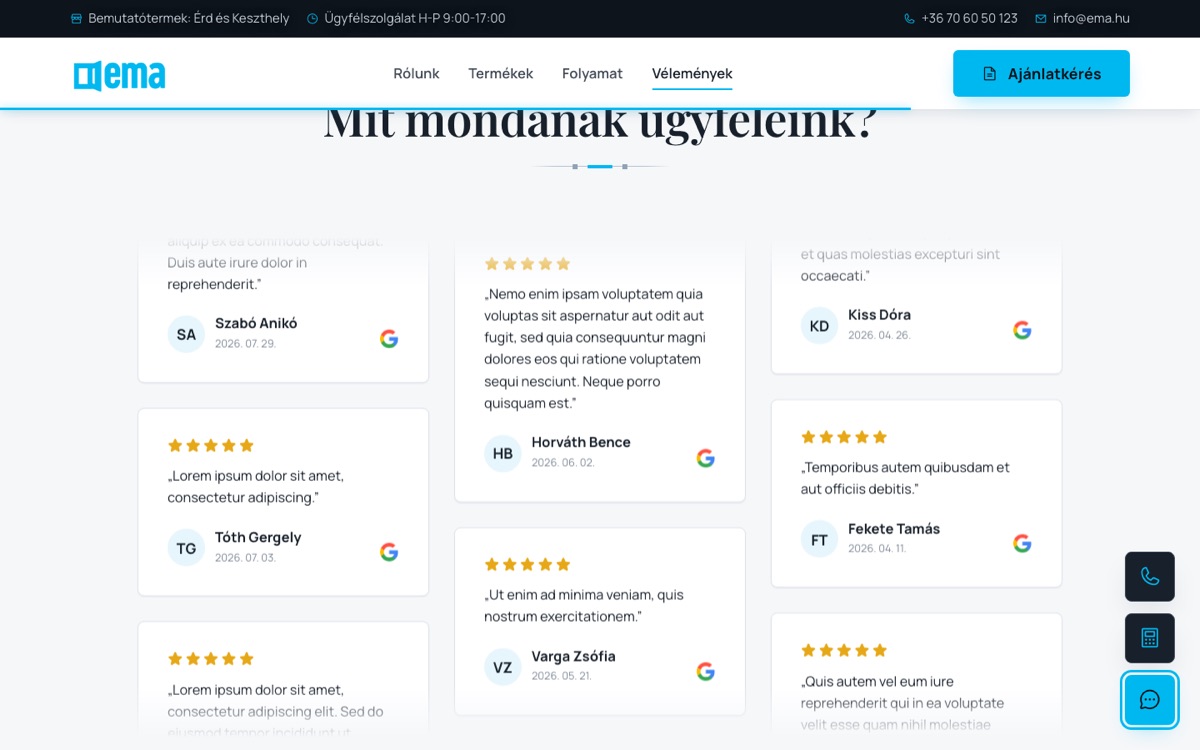Go to the Termékek section

(500, 73)
